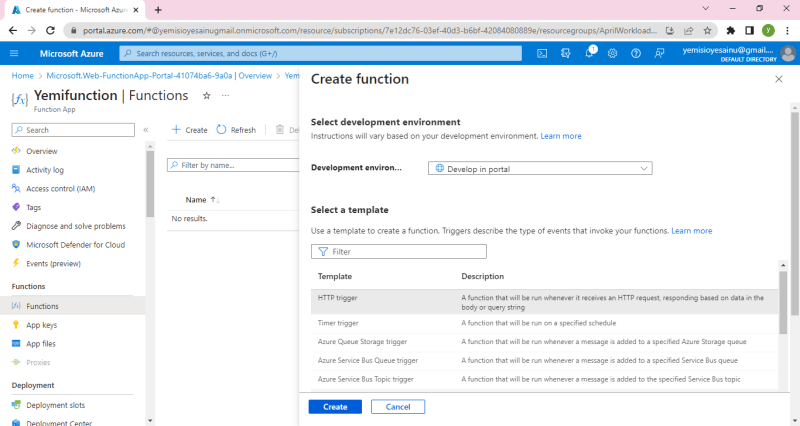The height and width of the screenshot is (426, 800).
Task: Click the Template column header
Action: tap(335, 277)
